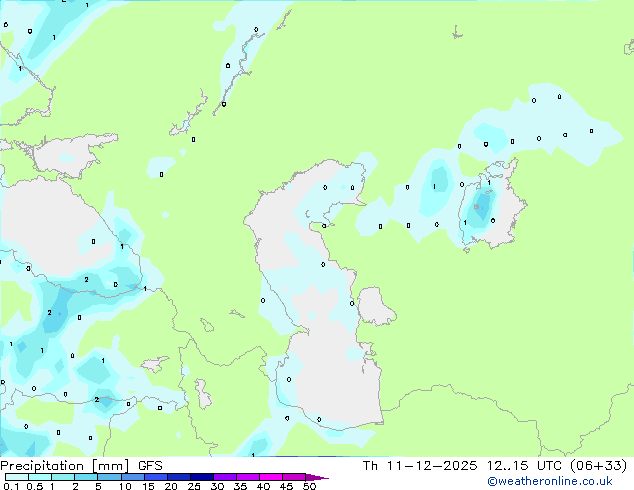Click the "35" legend scale label
The image size is (634, 490).
240,486
